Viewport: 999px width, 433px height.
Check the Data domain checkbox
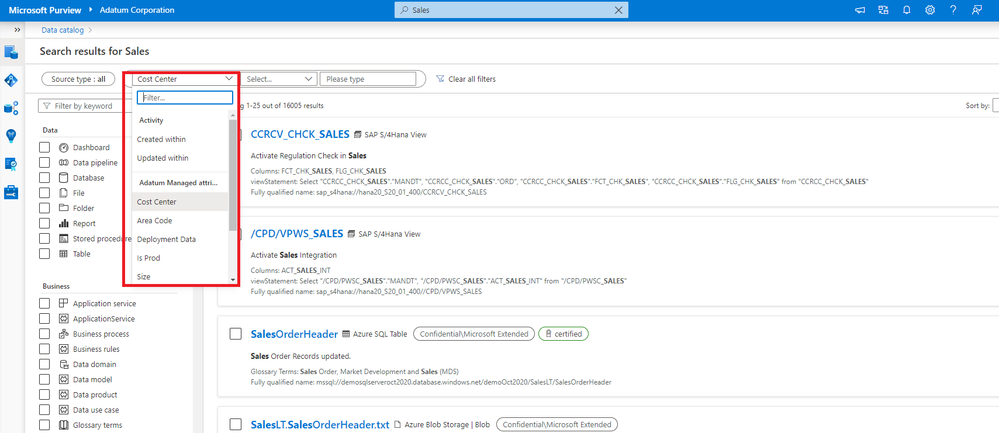44,364
